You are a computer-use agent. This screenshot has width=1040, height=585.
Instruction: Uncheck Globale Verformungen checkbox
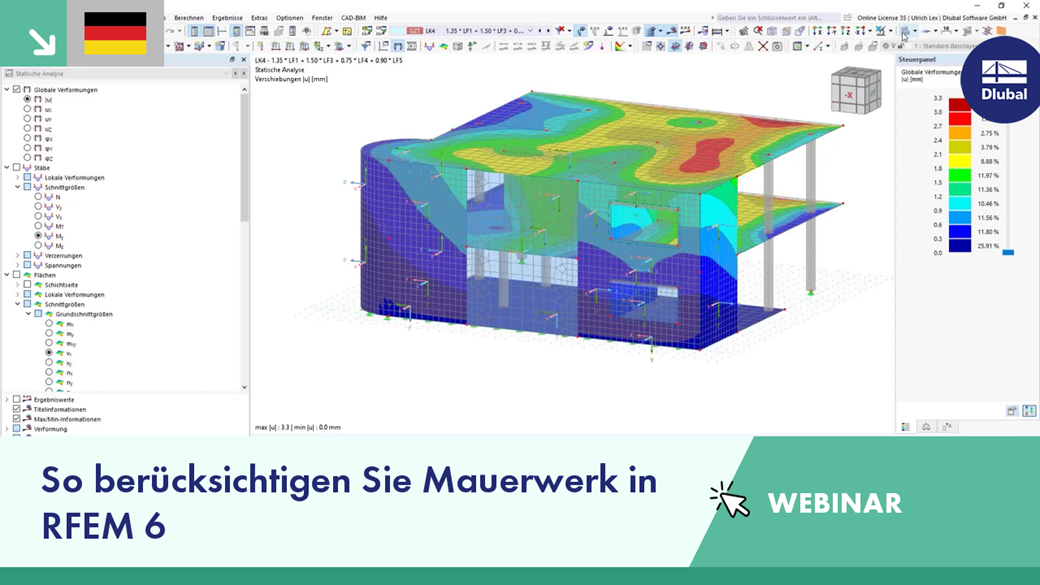tap(17, 90)
